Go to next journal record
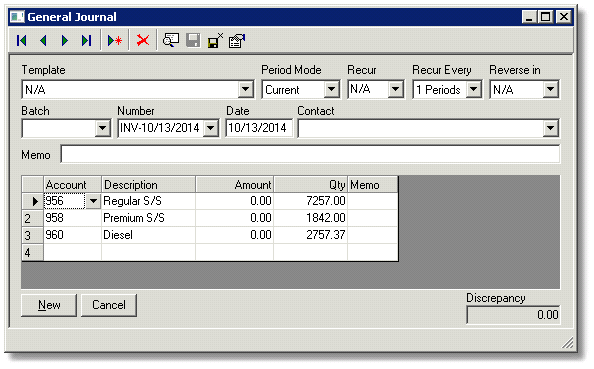The image size is (594, 369). 65,40
